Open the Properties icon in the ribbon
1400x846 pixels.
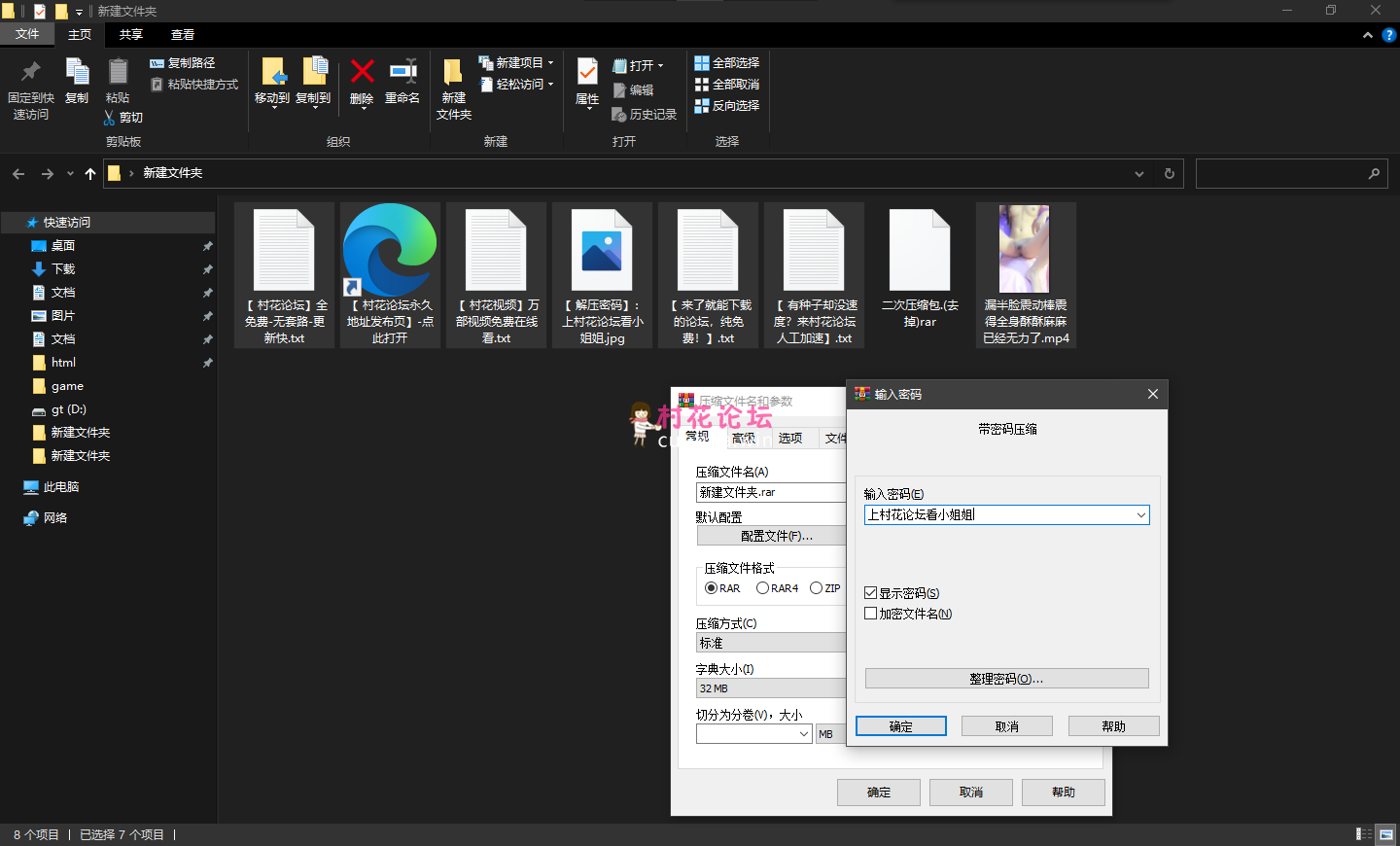point(587,74)
